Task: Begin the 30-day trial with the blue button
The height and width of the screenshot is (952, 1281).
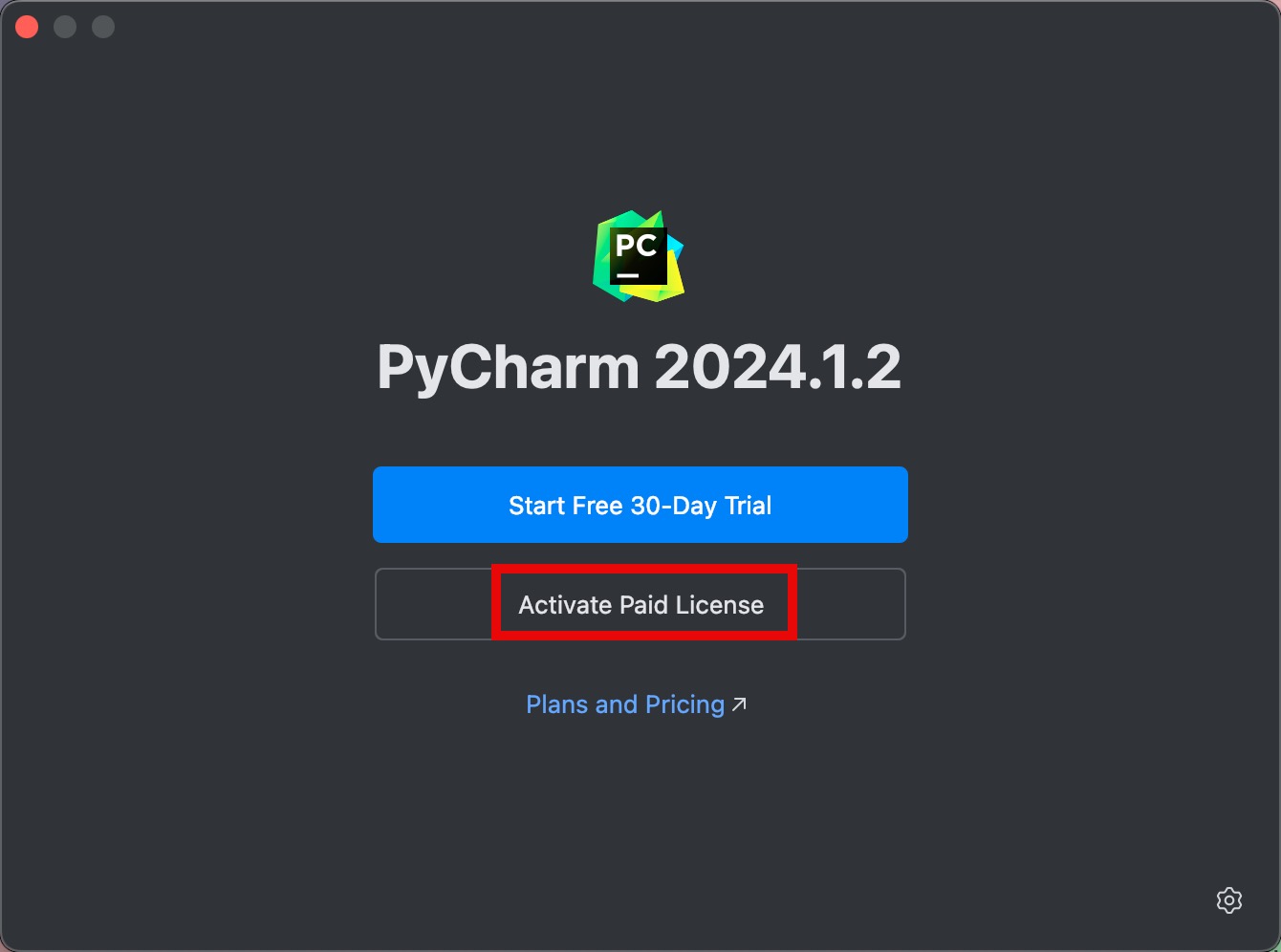Action: pyautogui.click(x=640, y=505)
